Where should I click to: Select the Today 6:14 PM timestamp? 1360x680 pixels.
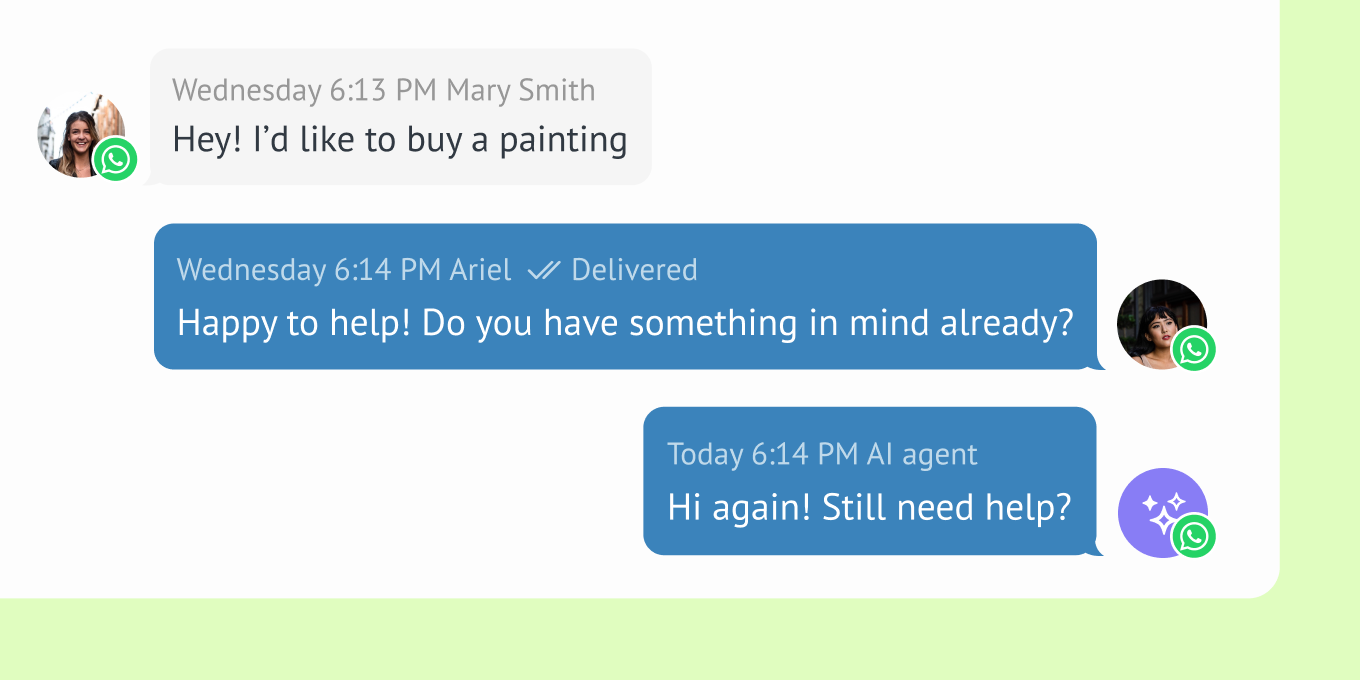pos(762,455)
